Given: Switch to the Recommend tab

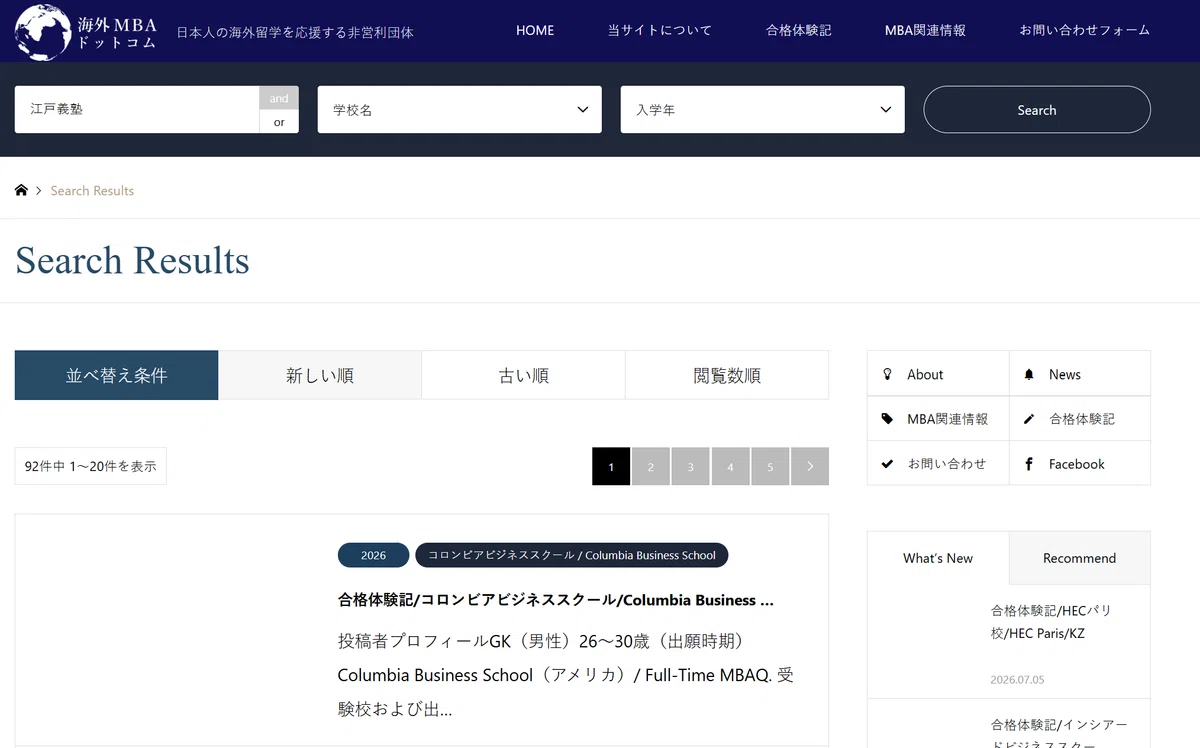Looking at the screenshot, I should [x=1080, y=558].
